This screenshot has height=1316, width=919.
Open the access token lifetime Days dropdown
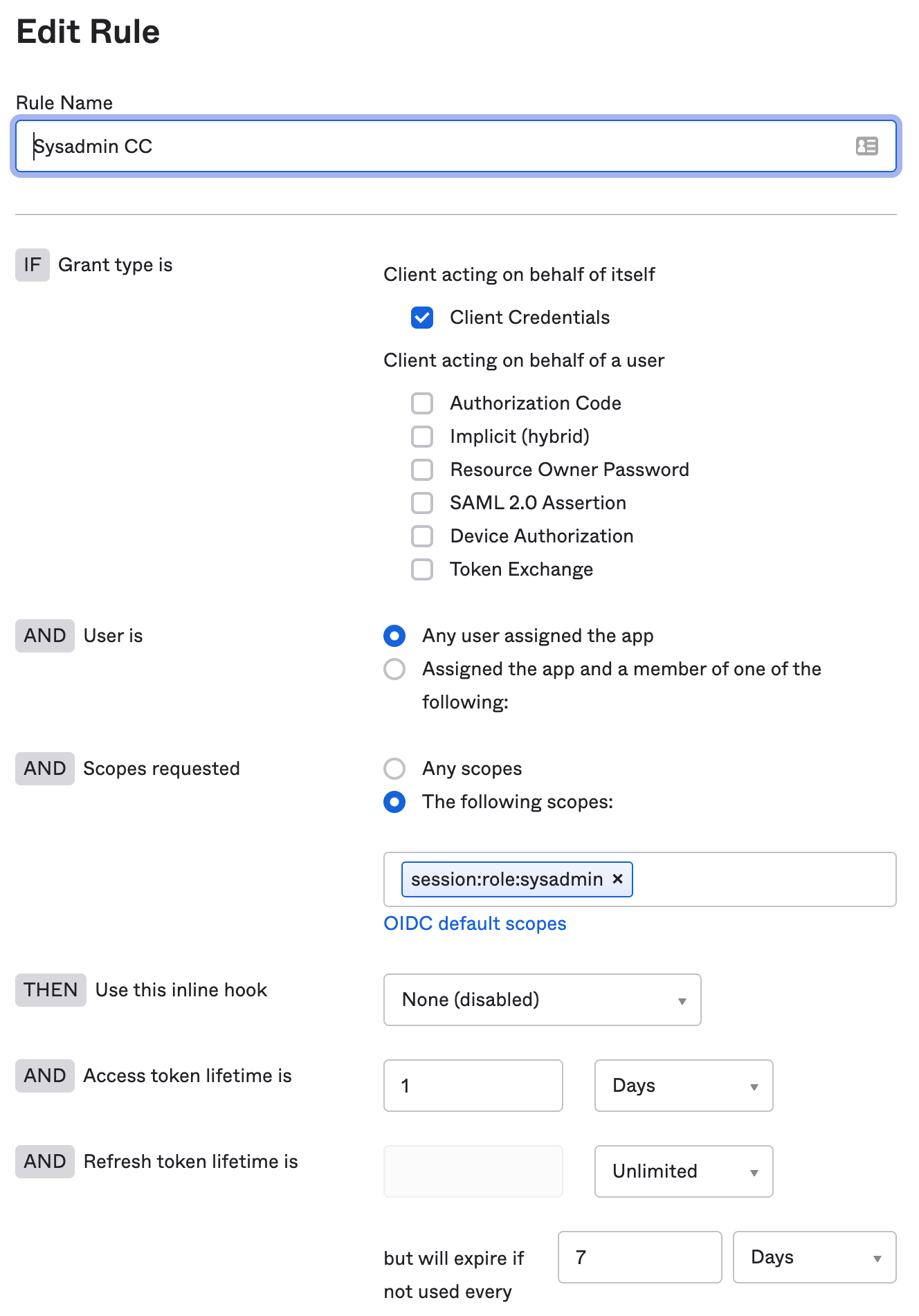pyautogui.click(x=684, y=1086)
